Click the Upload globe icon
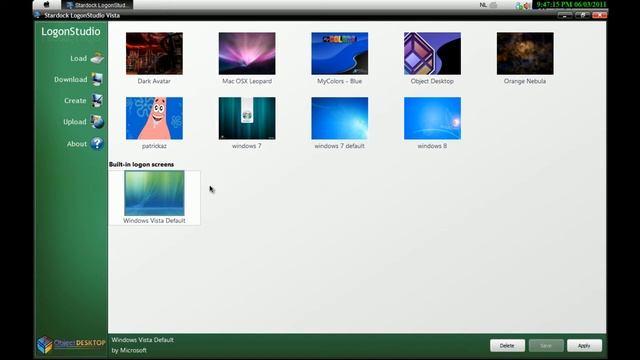 tap(97, 122)
